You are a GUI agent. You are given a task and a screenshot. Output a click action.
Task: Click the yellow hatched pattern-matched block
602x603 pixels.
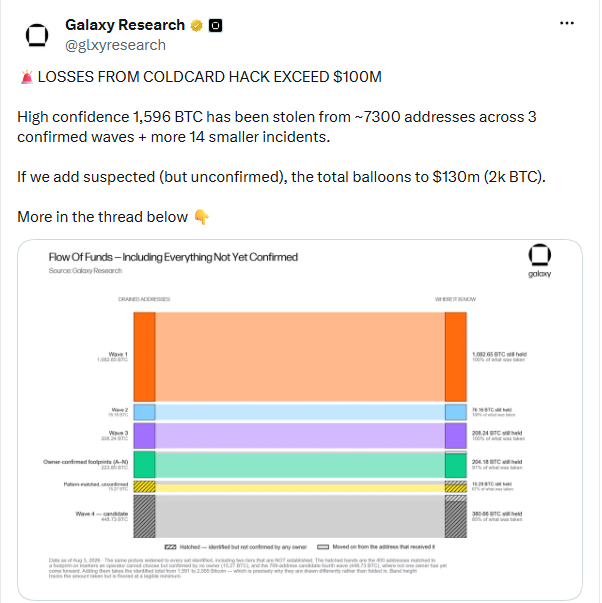[145, 486]
